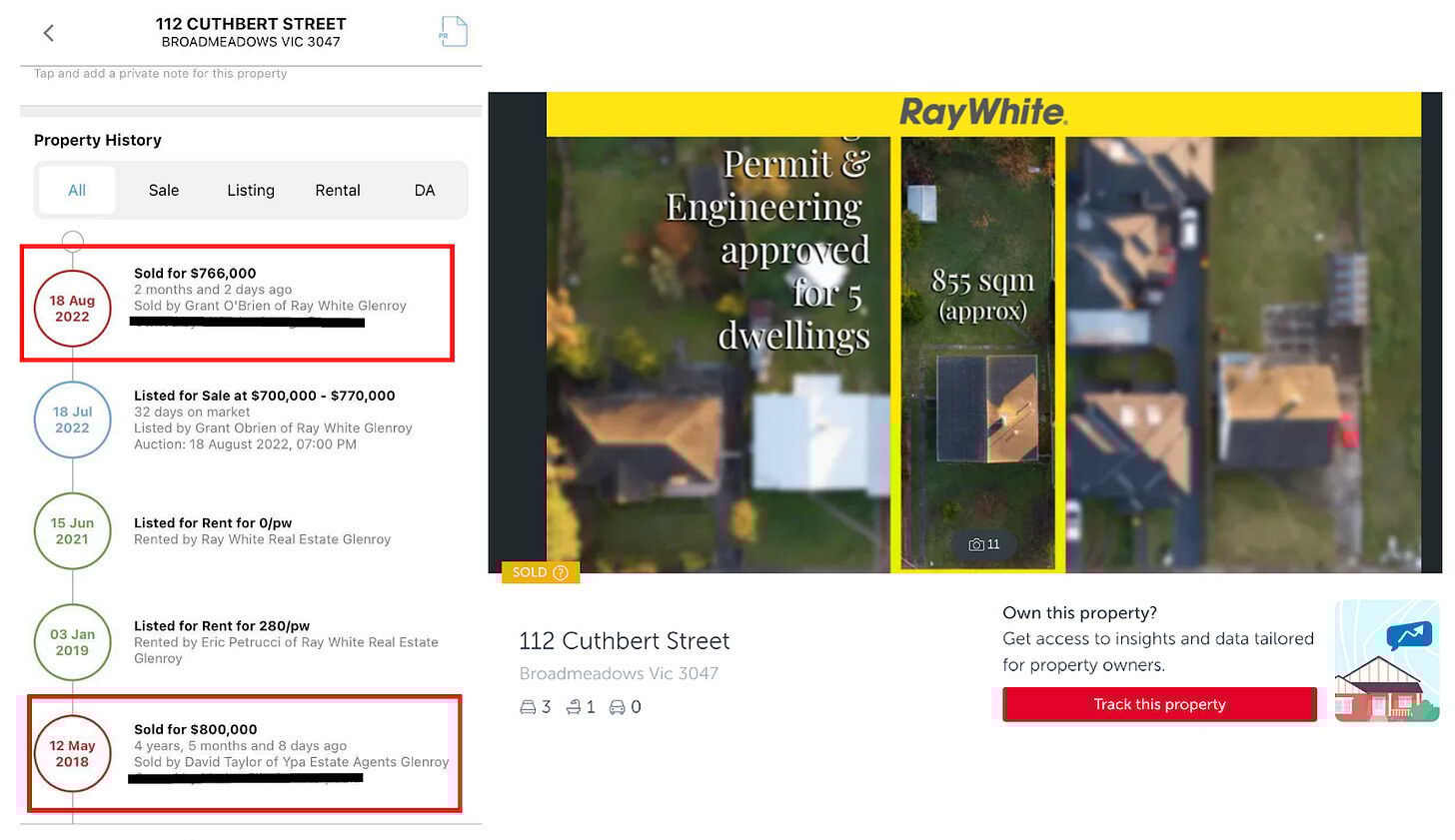1455x840 pixels.
Task: Select the 18 Jul 2022 timeline marker
Action: click(x=72, y=420)
